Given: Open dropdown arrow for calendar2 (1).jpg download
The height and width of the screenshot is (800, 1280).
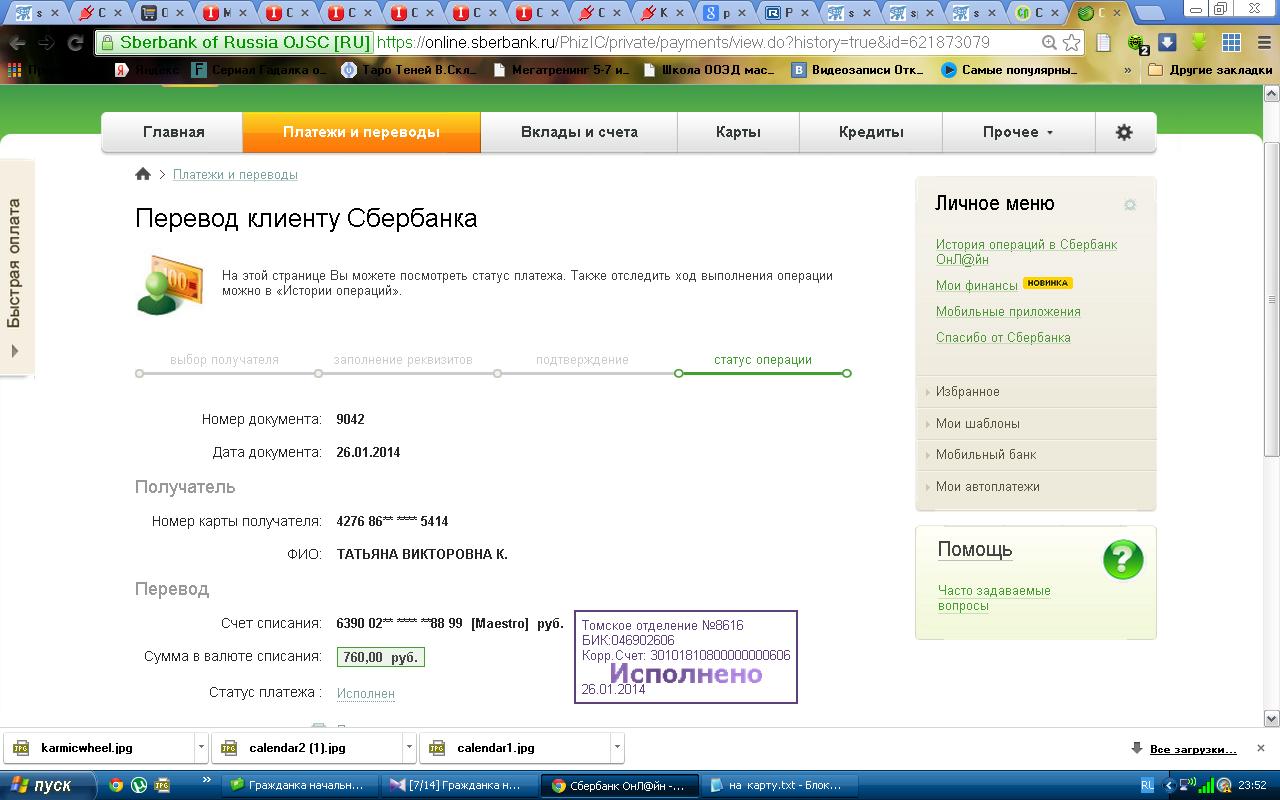Looking at the screenshot, I should click(409, 747).
